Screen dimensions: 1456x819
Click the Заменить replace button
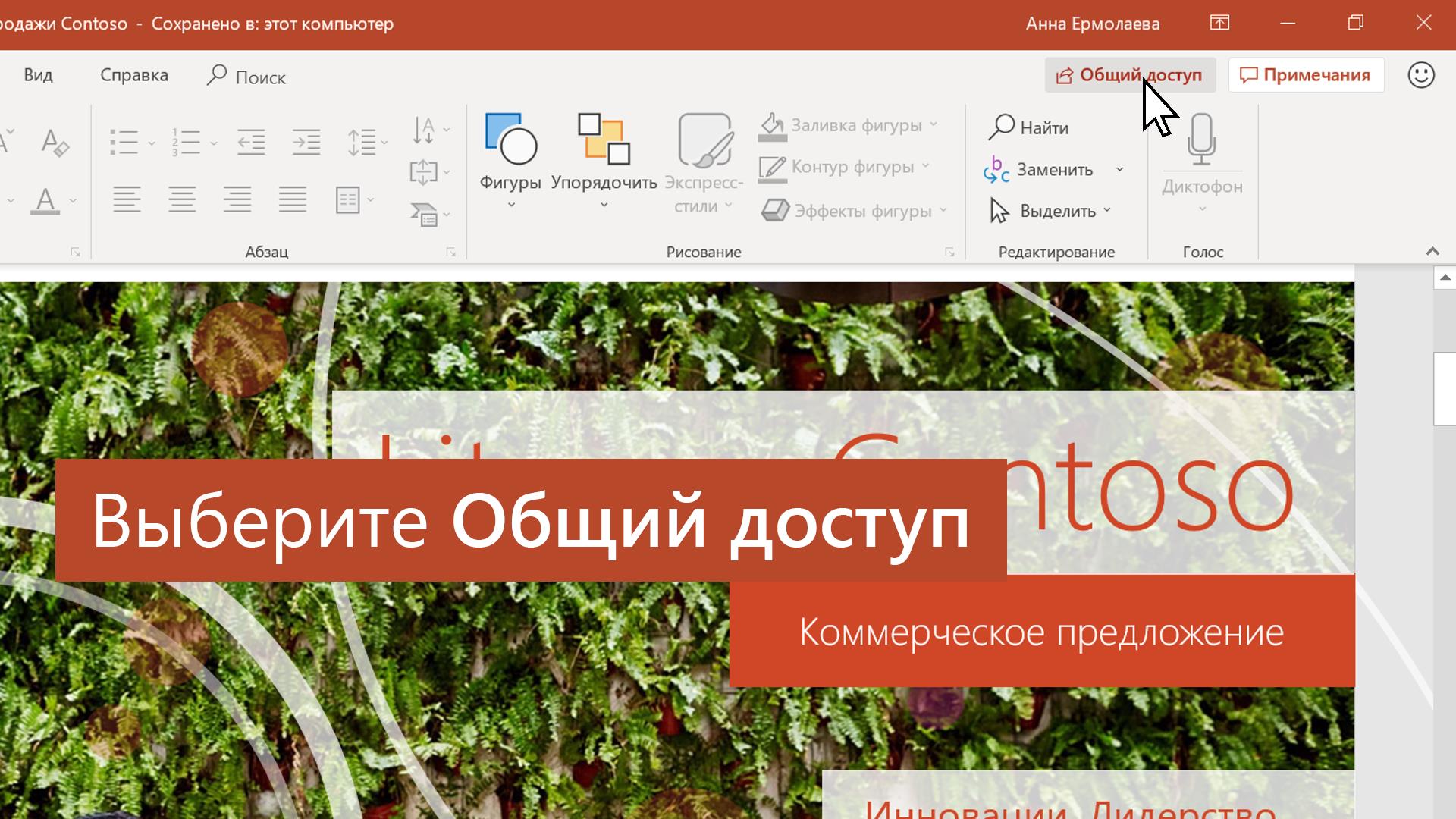(1038, 170)
